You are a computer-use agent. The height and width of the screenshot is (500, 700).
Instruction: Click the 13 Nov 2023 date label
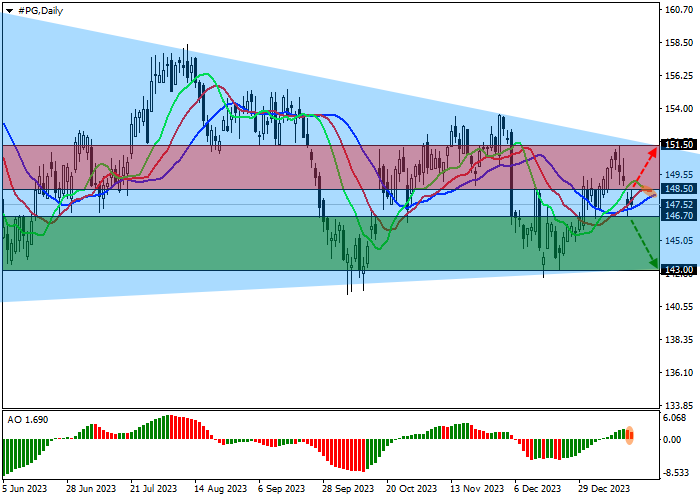[x=477, y=489]
